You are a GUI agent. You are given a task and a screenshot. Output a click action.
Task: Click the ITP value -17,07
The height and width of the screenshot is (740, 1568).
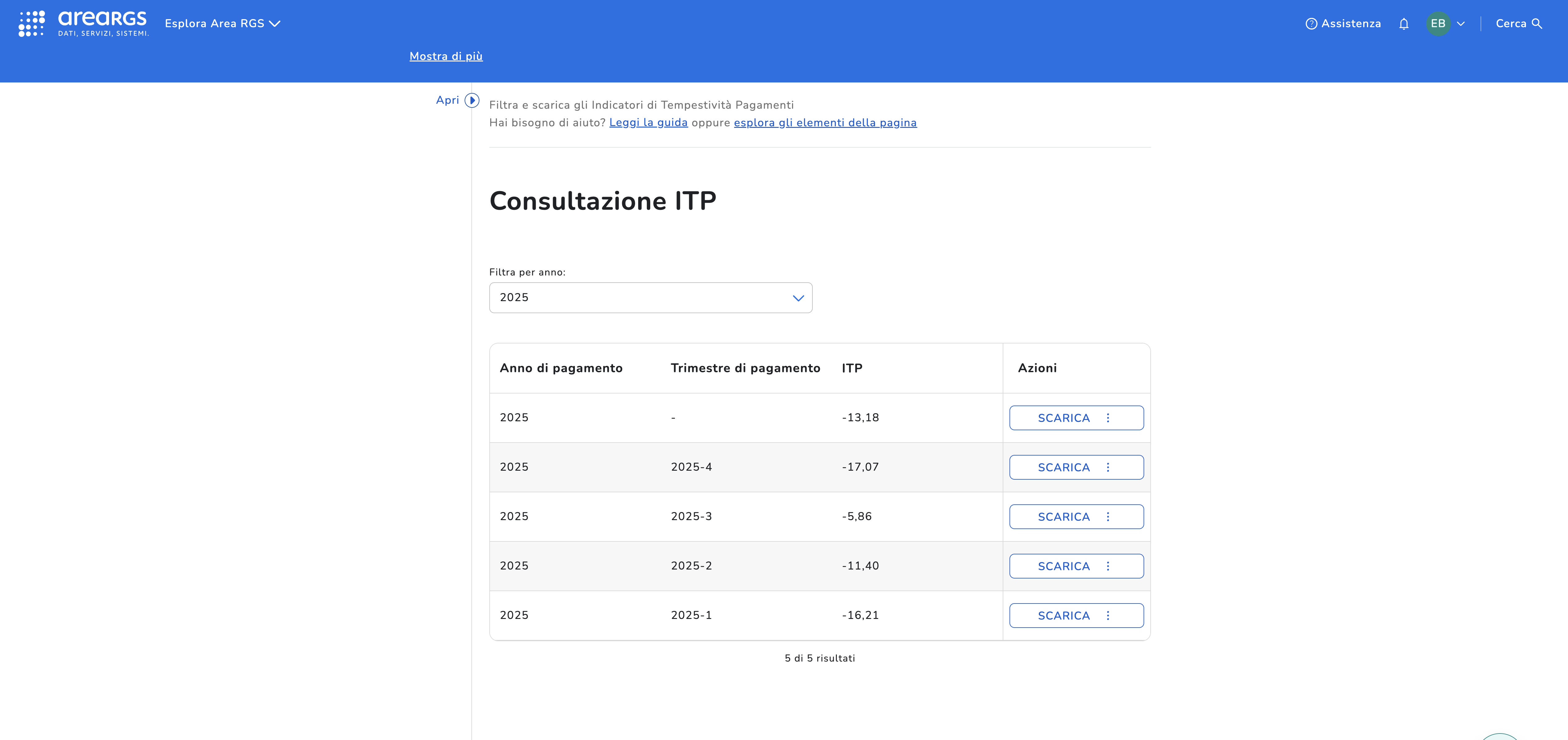[861, 467]
